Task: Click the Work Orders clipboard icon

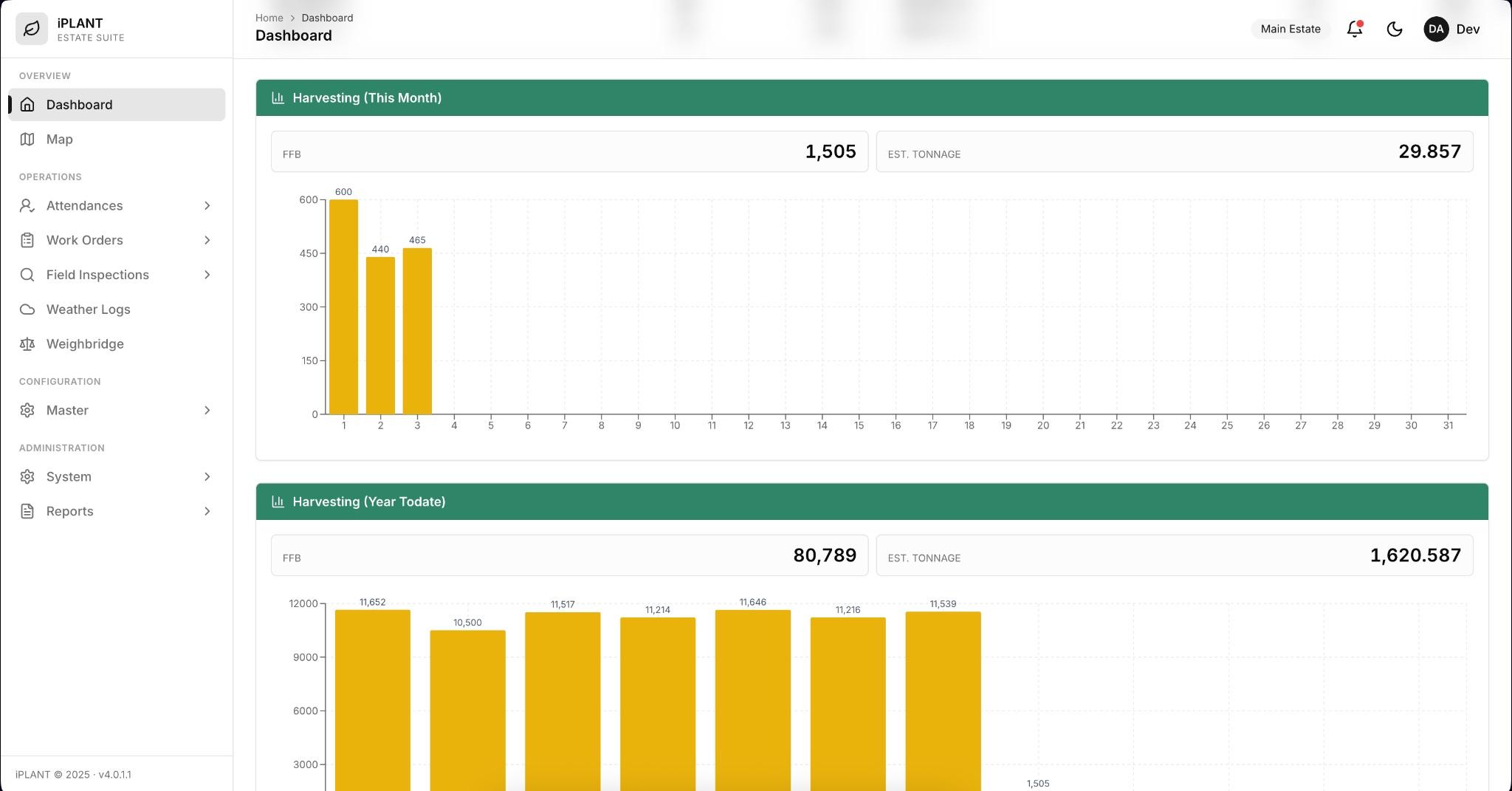Action: (x=27, y=240)
